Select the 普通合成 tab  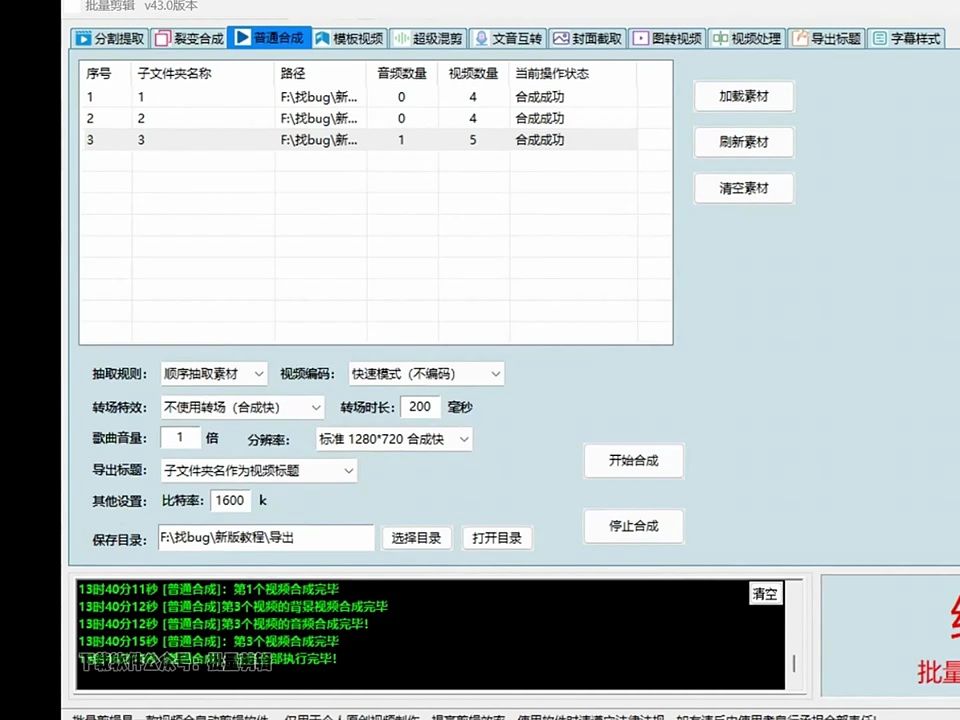click(269, 38)
